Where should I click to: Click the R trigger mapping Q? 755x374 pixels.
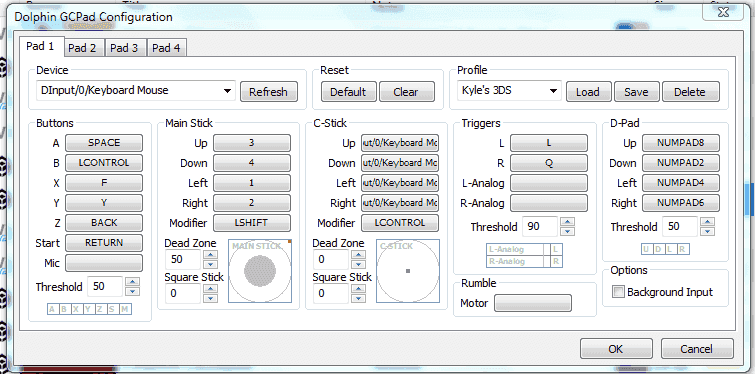[x=549, y=163]
